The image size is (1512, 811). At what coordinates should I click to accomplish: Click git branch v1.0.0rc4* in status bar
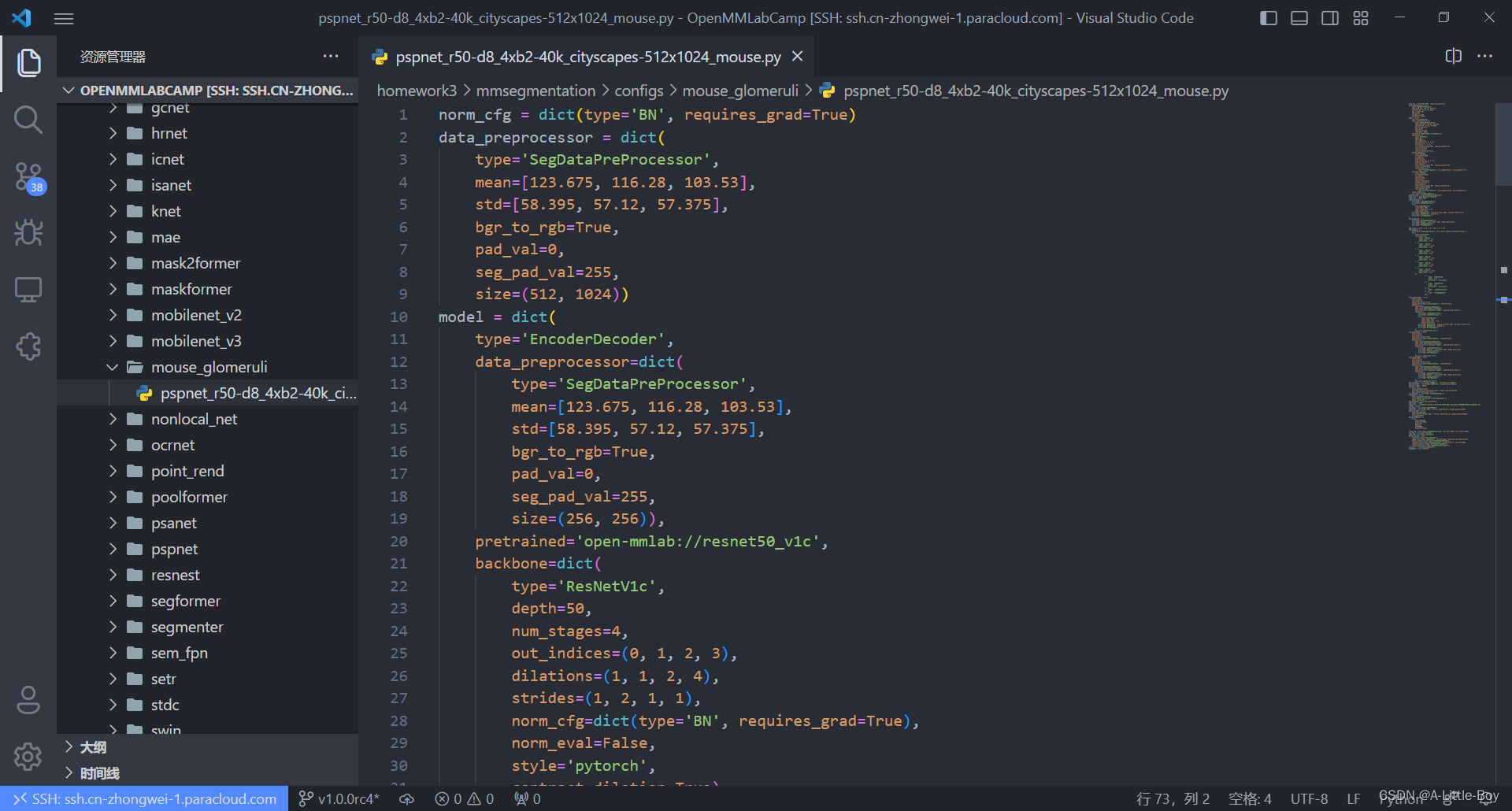[339, 798]
